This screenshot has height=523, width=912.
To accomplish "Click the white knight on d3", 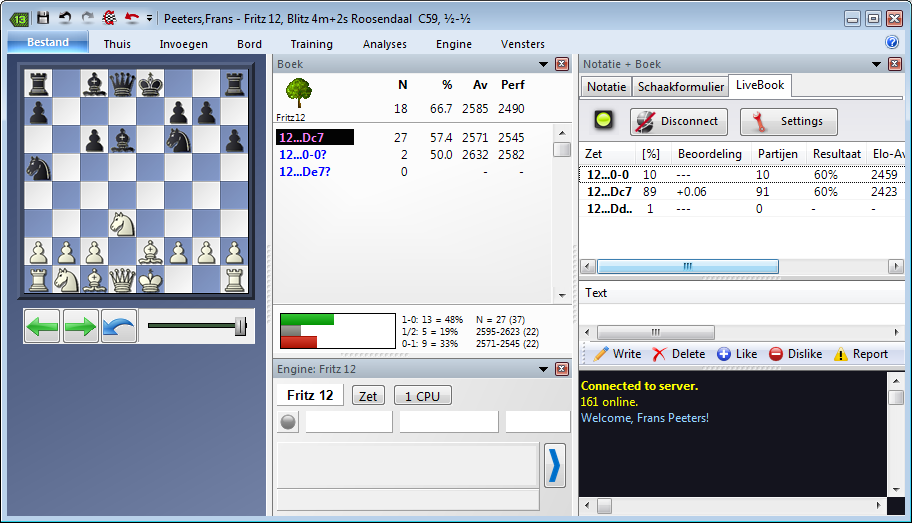I will 122,224.
